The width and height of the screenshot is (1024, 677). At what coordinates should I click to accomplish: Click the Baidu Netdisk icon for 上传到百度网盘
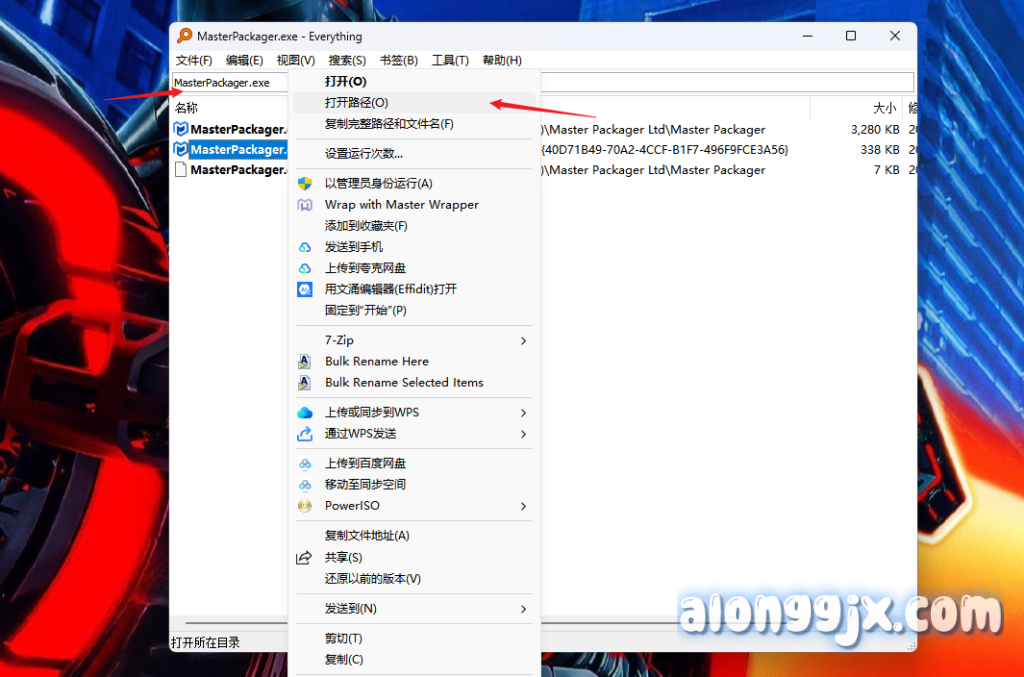click(305, 464)
